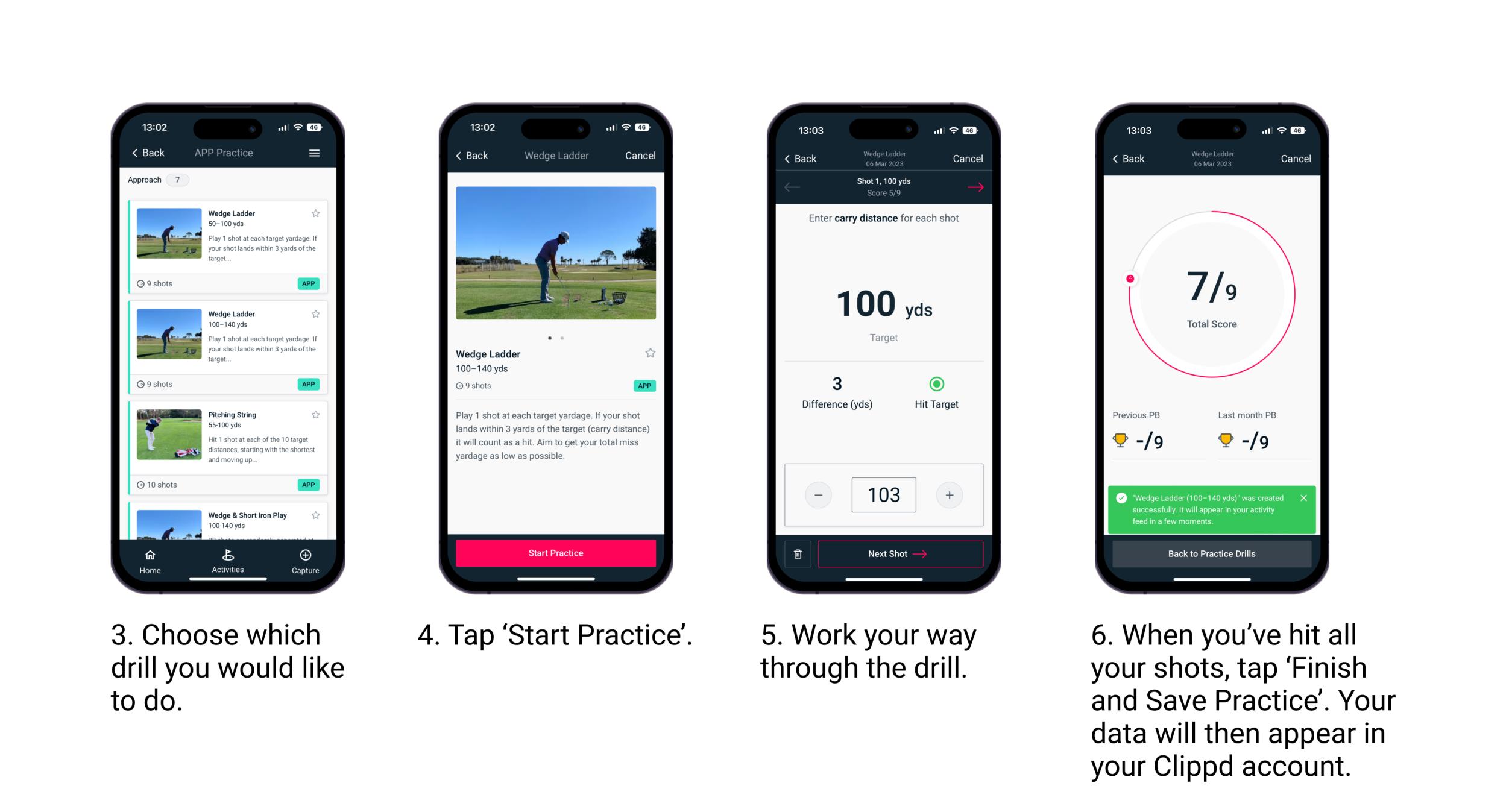This screenshot has height=812, width=1509.
Task: Tap the minus stepper to decrease distance
Action: (818, 494)
